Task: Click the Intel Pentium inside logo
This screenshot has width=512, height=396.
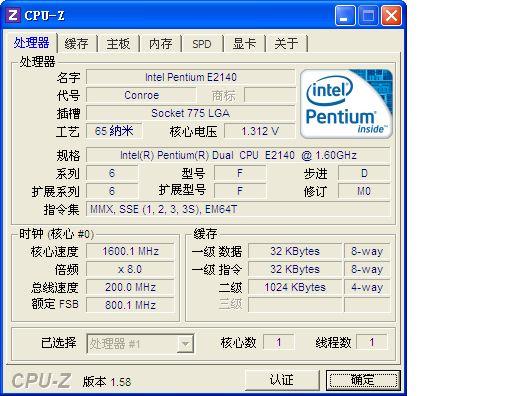Action: 346,104
